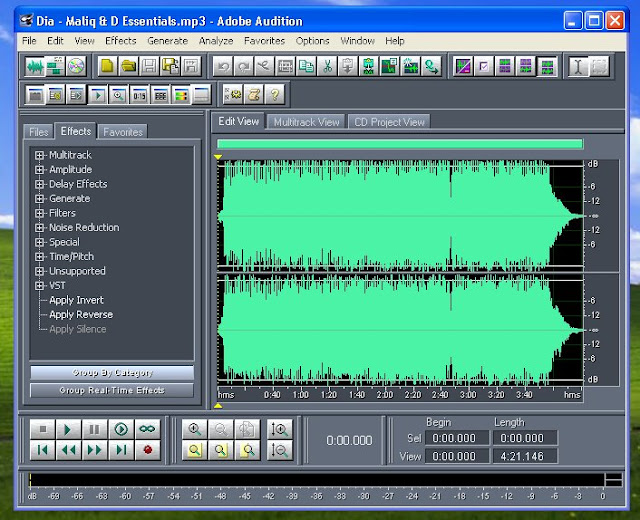Open the Favorites menu
This screenshot has width=640, height=520.
coord(264,41)
